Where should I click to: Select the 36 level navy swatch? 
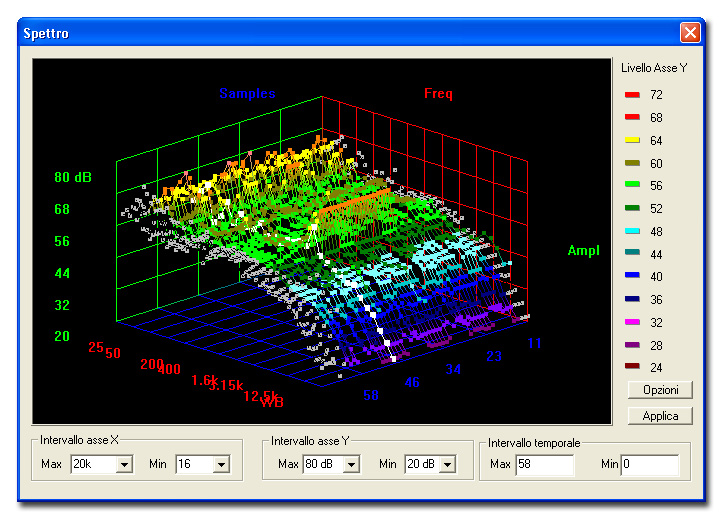click(x=632, y=299)
